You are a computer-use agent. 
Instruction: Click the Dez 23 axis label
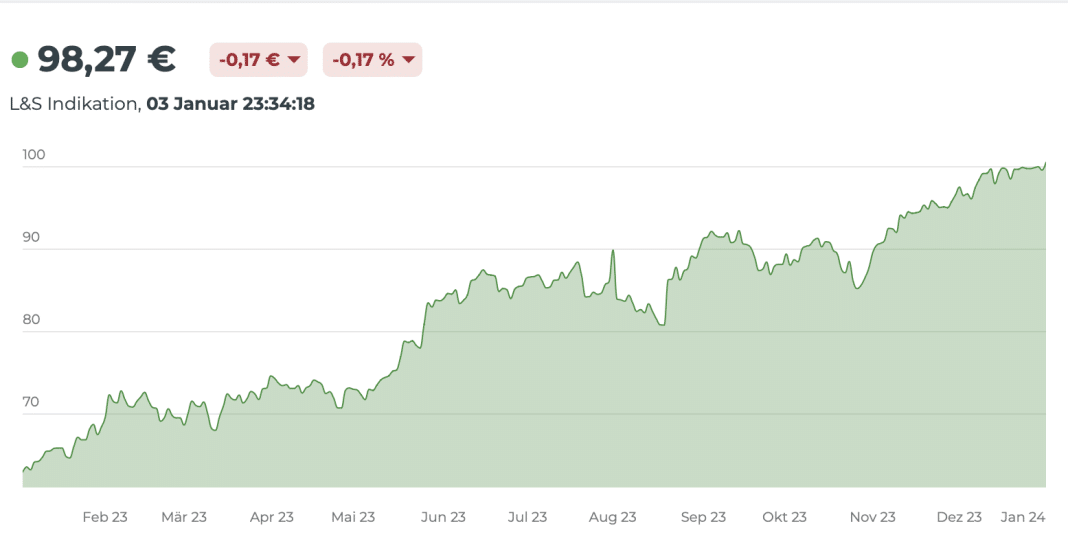959,517
